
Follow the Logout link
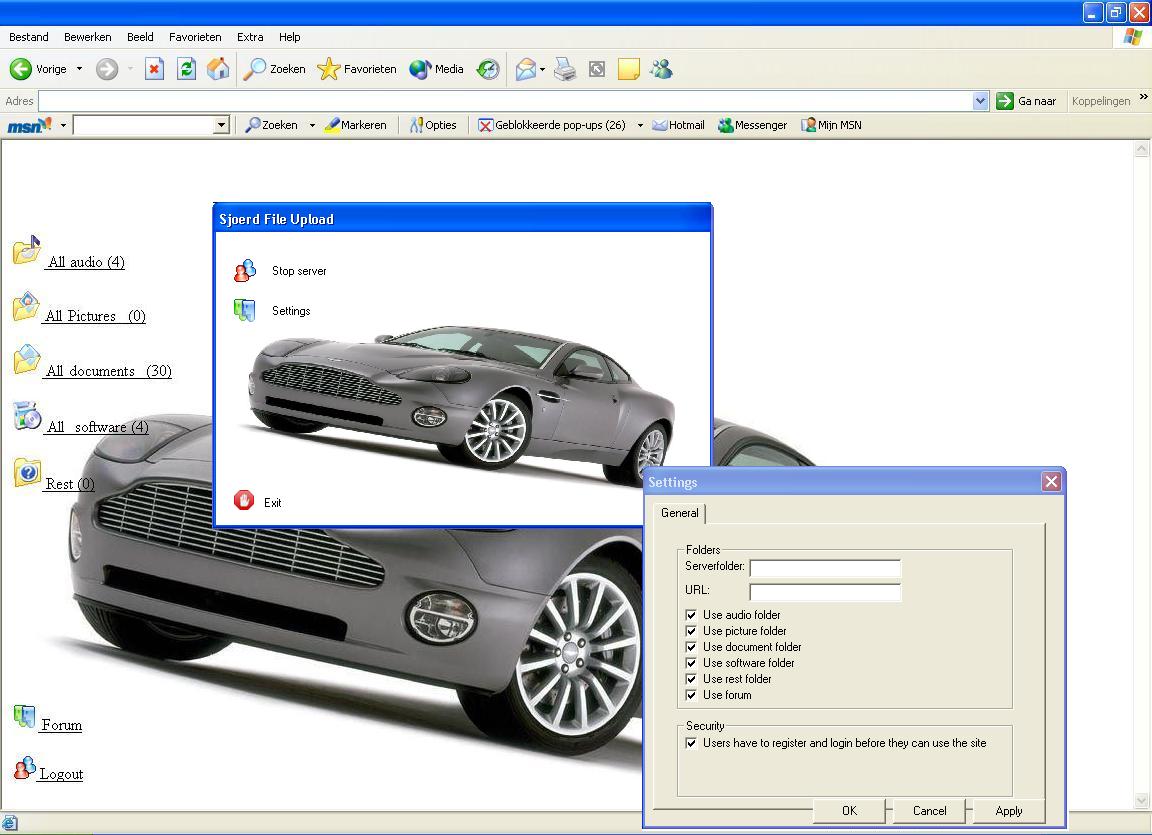point(60,774)
